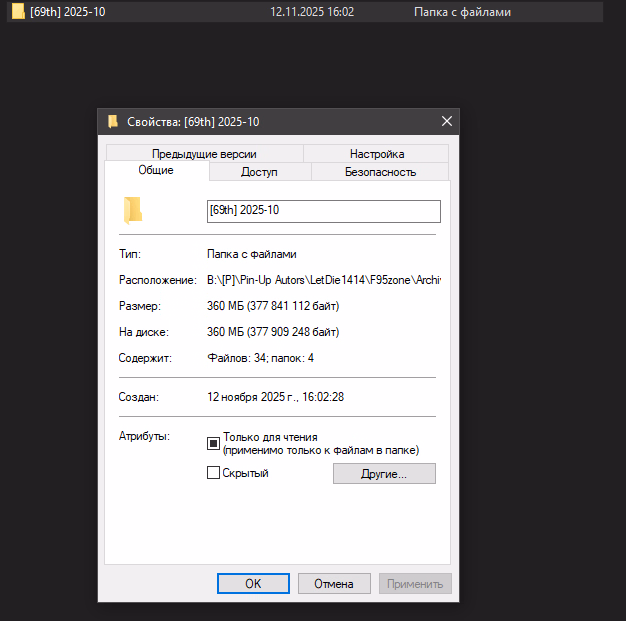
Task: Click the folder icon in the Properties title bar
Action: (113, 122)
